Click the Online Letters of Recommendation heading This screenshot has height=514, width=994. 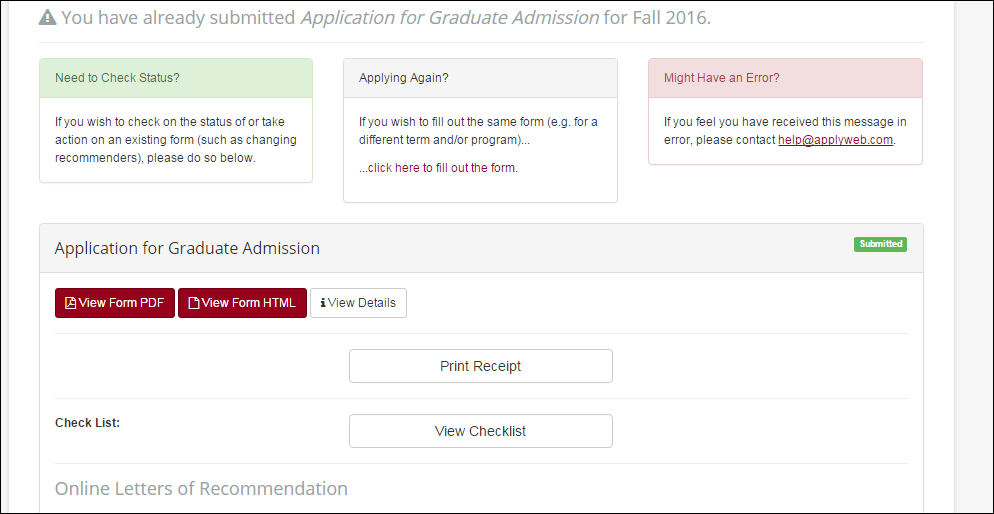[x=201, y=489]
